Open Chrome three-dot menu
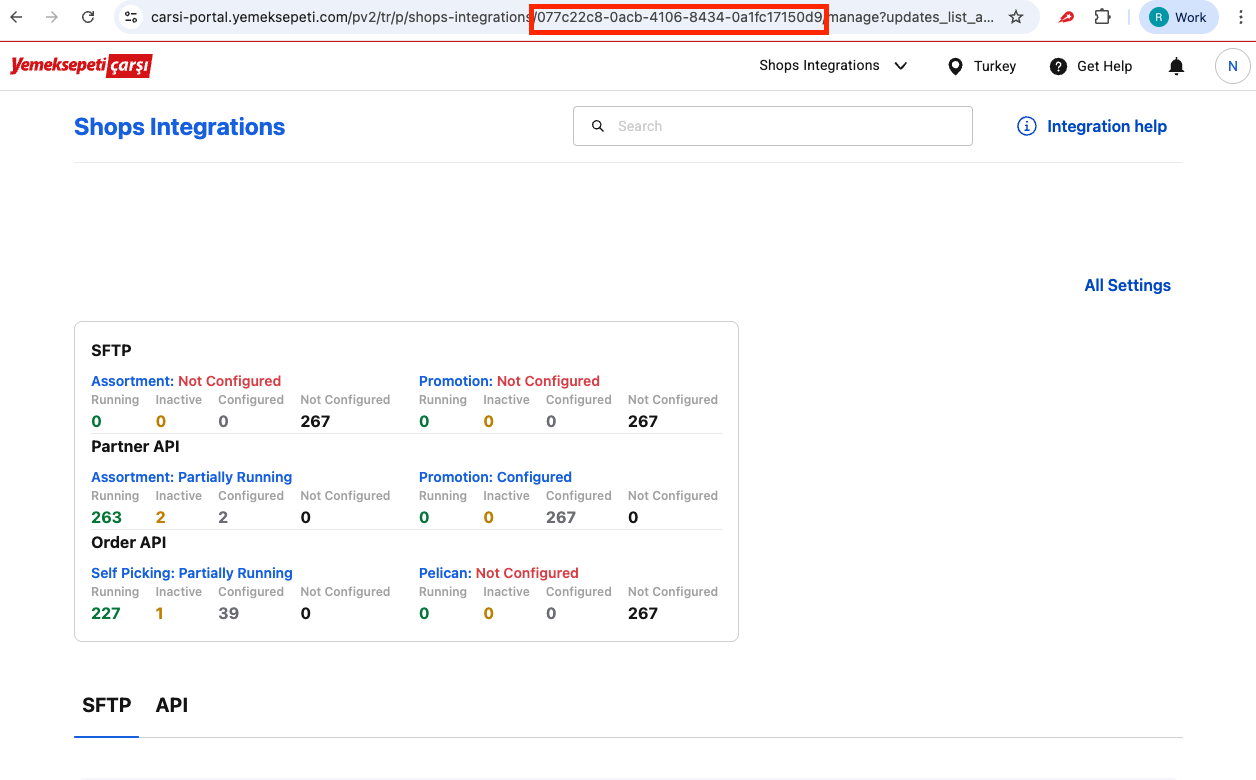 coord(1238,17)
